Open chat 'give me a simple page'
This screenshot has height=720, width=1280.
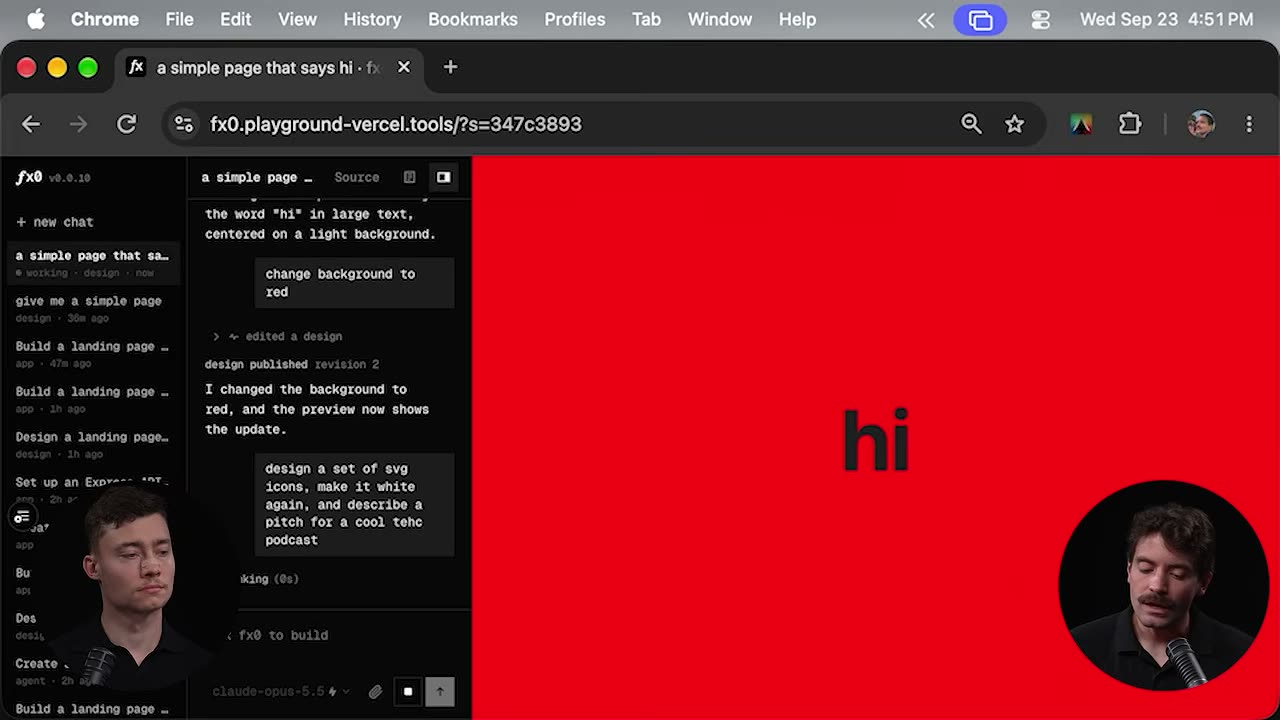[x=92, y=308]
